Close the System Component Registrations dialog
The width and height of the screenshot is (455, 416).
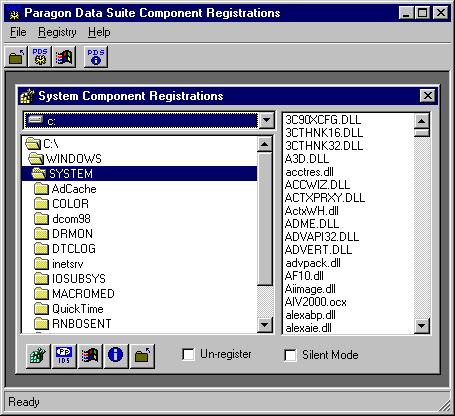(428, 96)
